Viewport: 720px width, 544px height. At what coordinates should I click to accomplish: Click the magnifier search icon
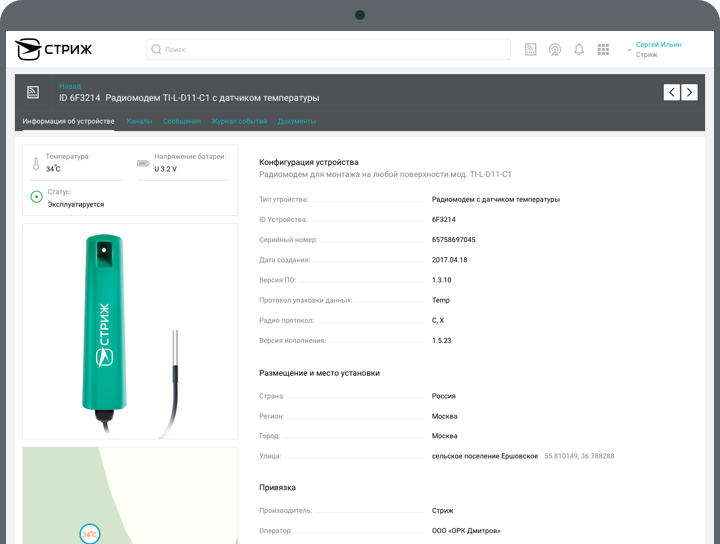156,49
